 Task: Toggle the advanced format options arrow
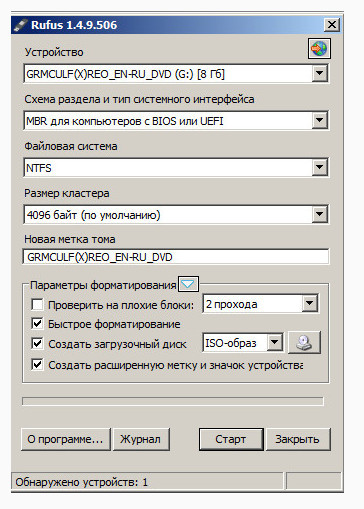pyautogui.click(x=188, y=284)
